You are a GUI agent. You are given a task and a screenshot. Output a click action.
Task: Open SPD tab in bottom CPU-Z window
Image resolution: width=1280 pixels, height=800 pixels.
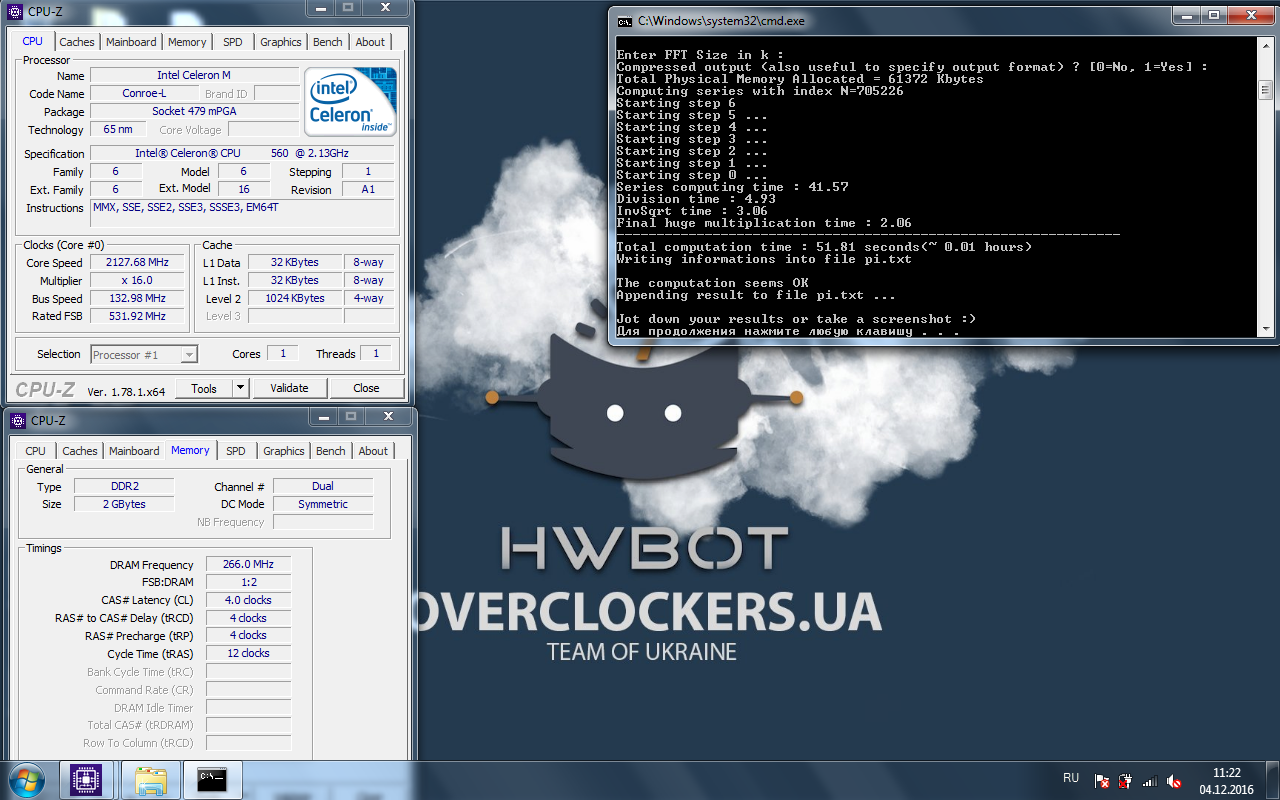click(236, 451)
